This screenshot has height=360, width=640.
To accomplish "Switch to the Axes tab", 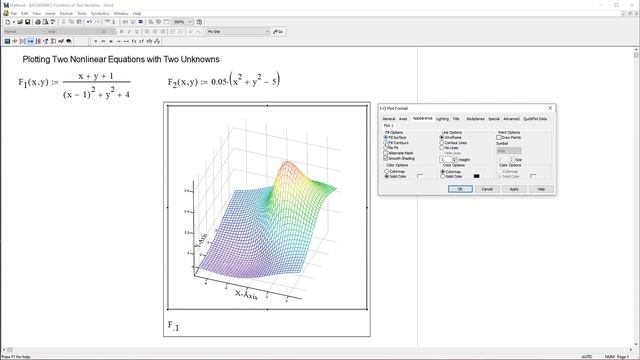I will click(x=403, y=119).
